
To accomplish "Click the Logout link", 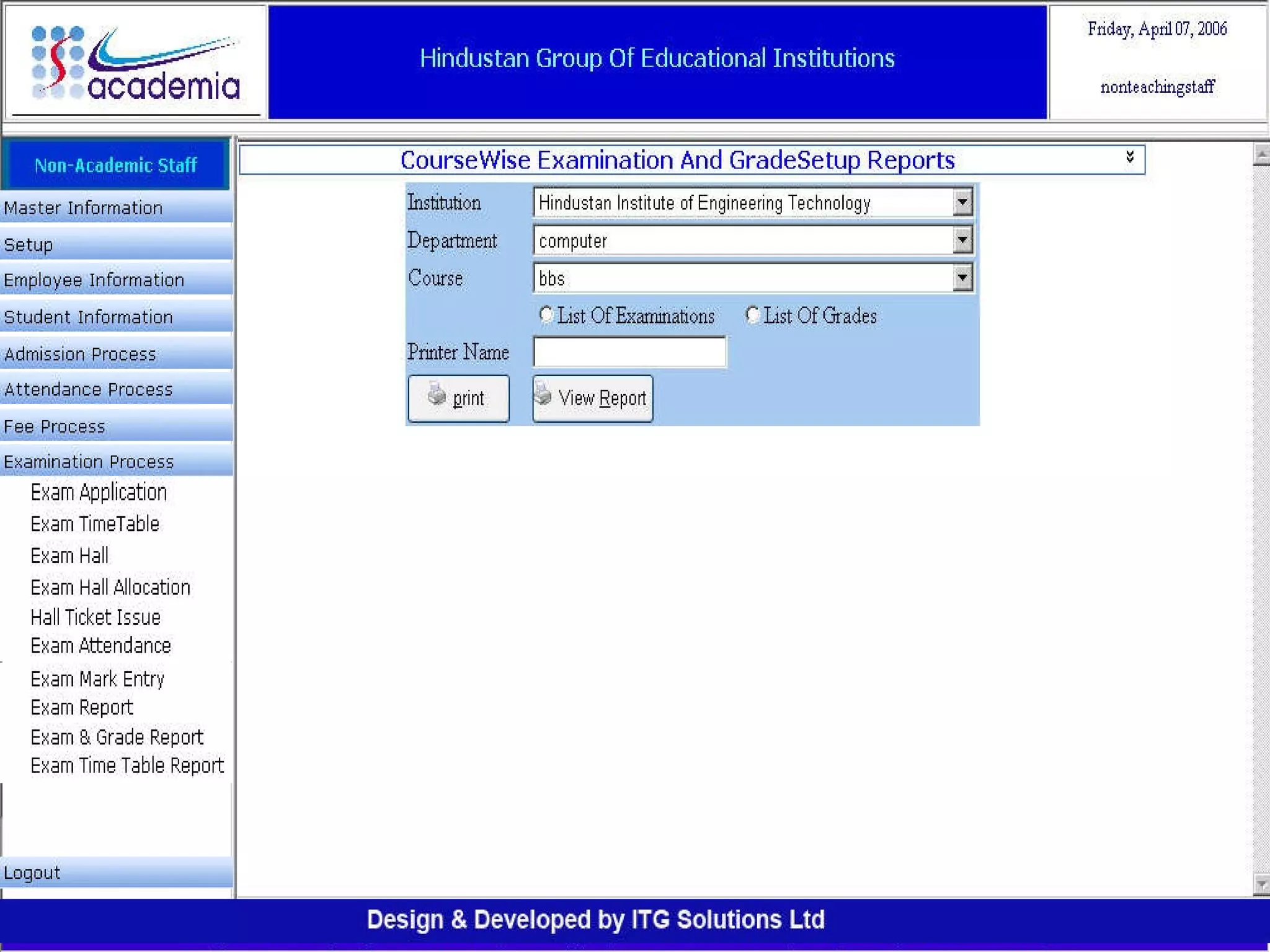I will 32,873.
